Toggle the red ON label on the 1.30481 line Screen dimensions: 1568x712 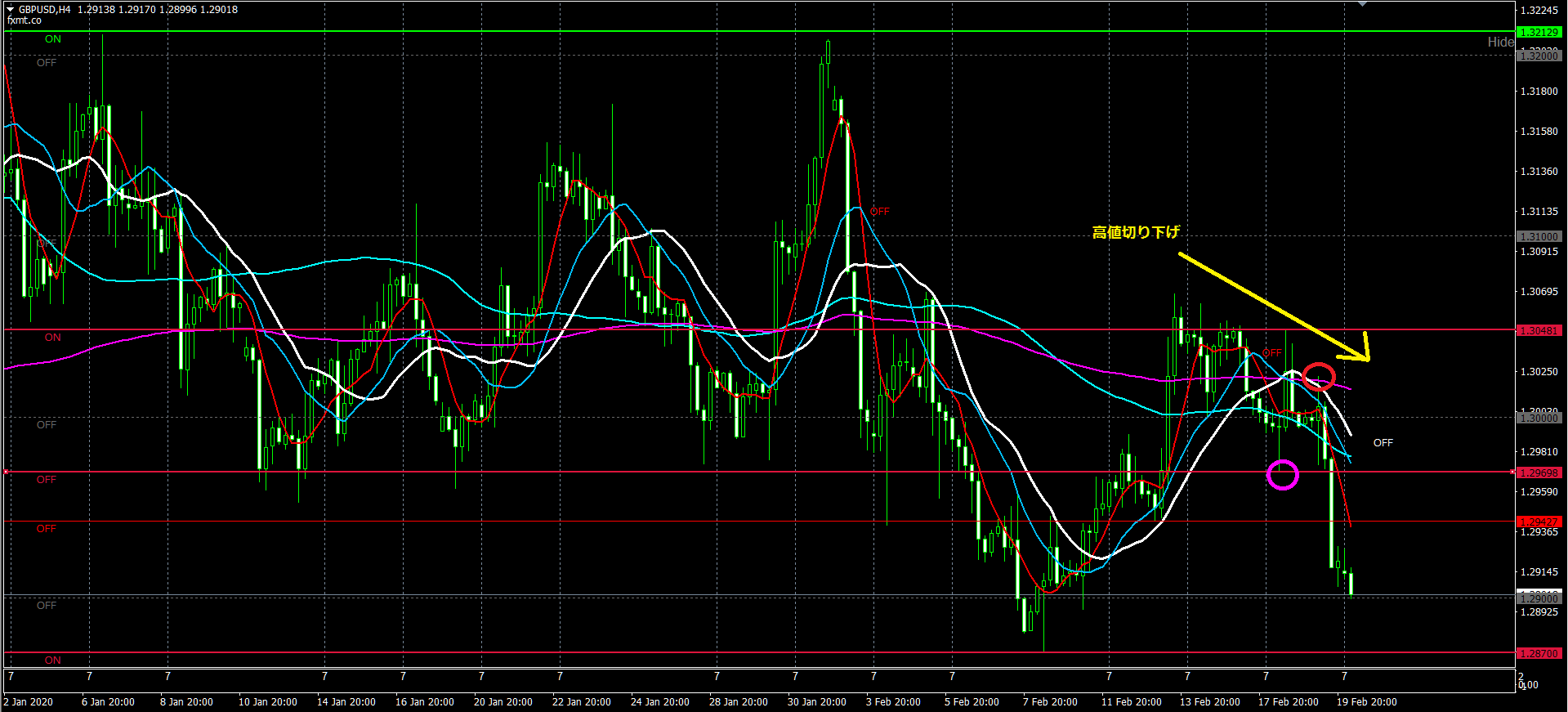pyautogui.click(x=53, y=338)
